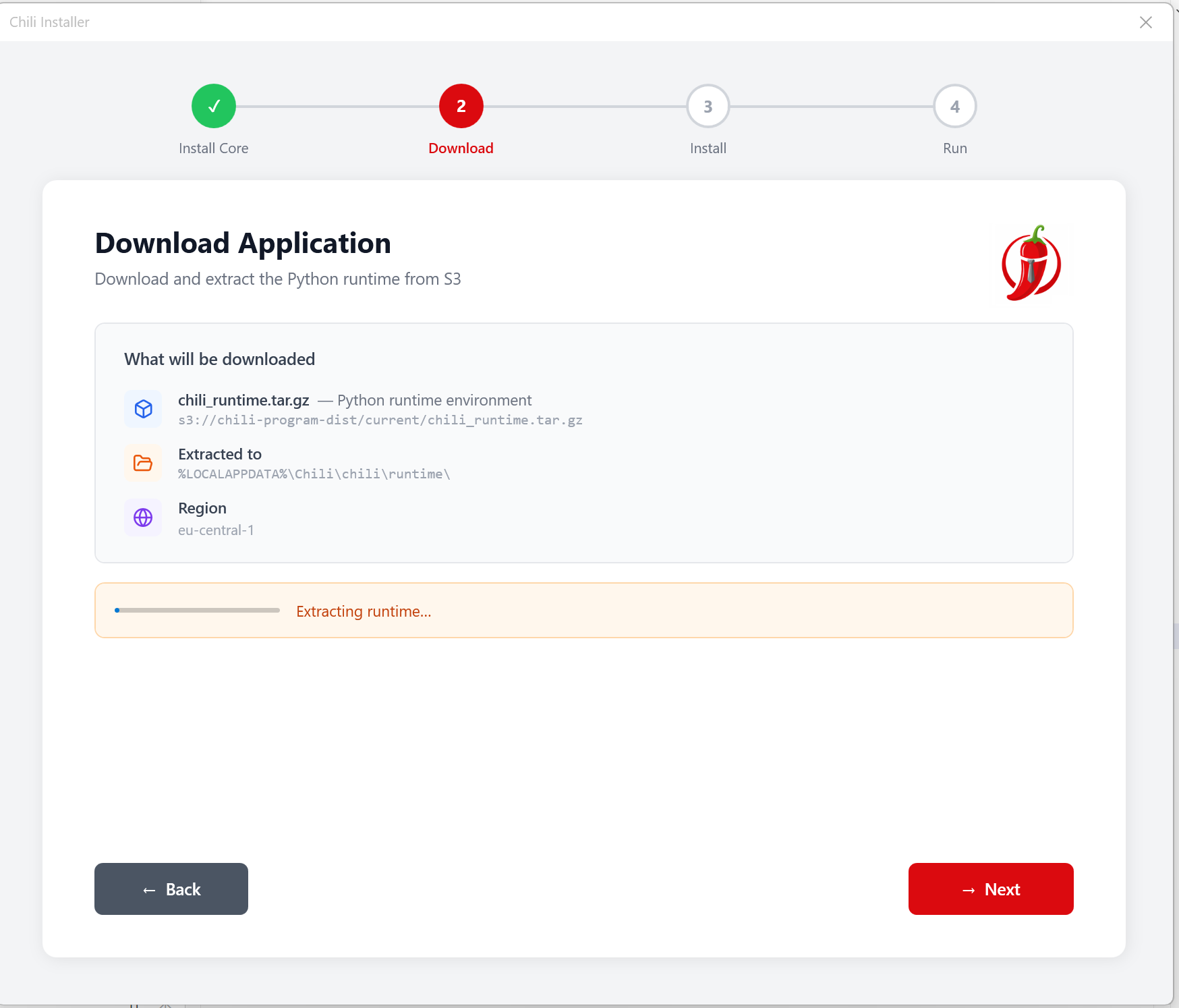Click the orange folder icon next to Extracted to
The image size is (1179, 1008).
(143, 463)
